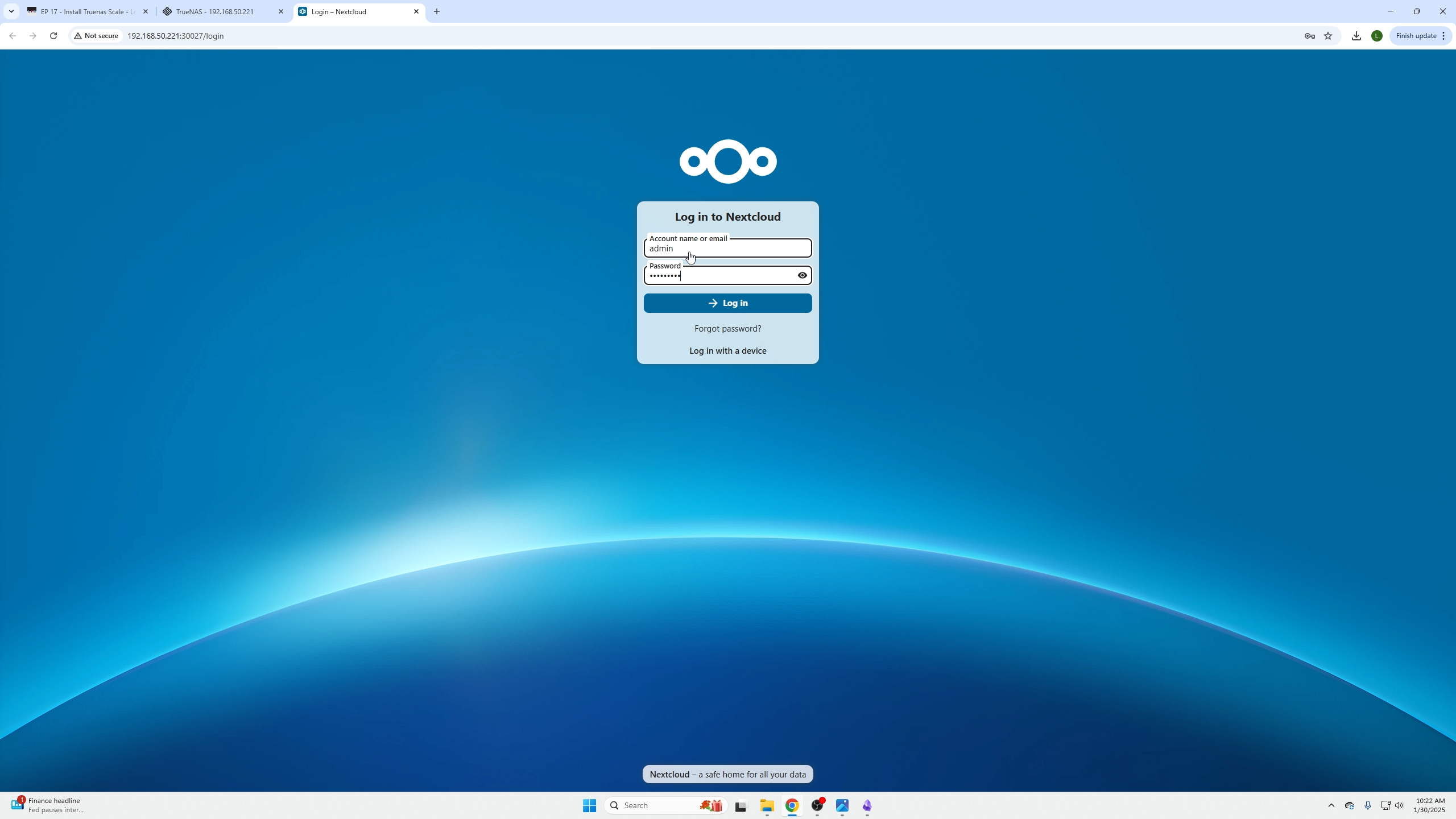Screen dimensions: 1456x819
Task: Click the Finish update button
Action: pos(1415,36)
